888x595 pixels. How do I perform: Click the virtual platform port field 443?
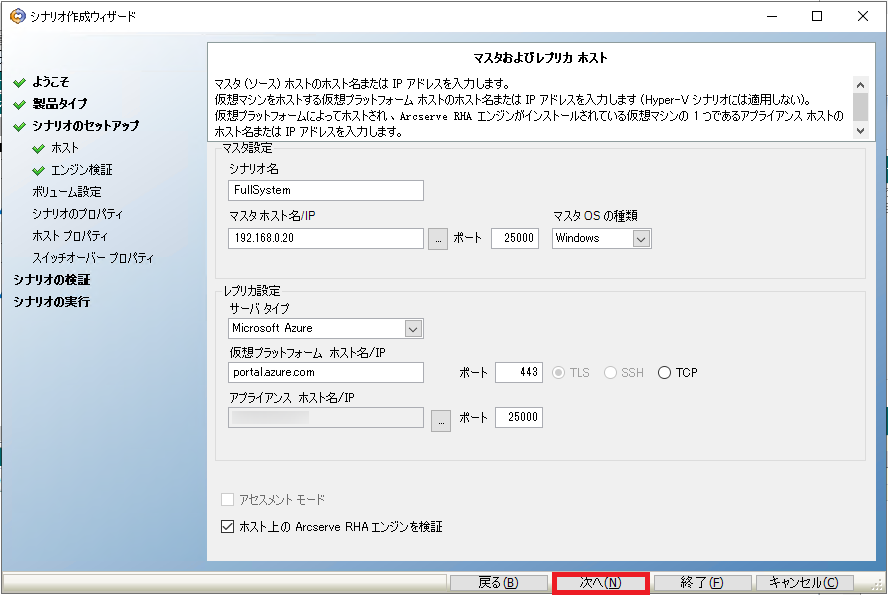pyautogui.click(x=519, y=373)
